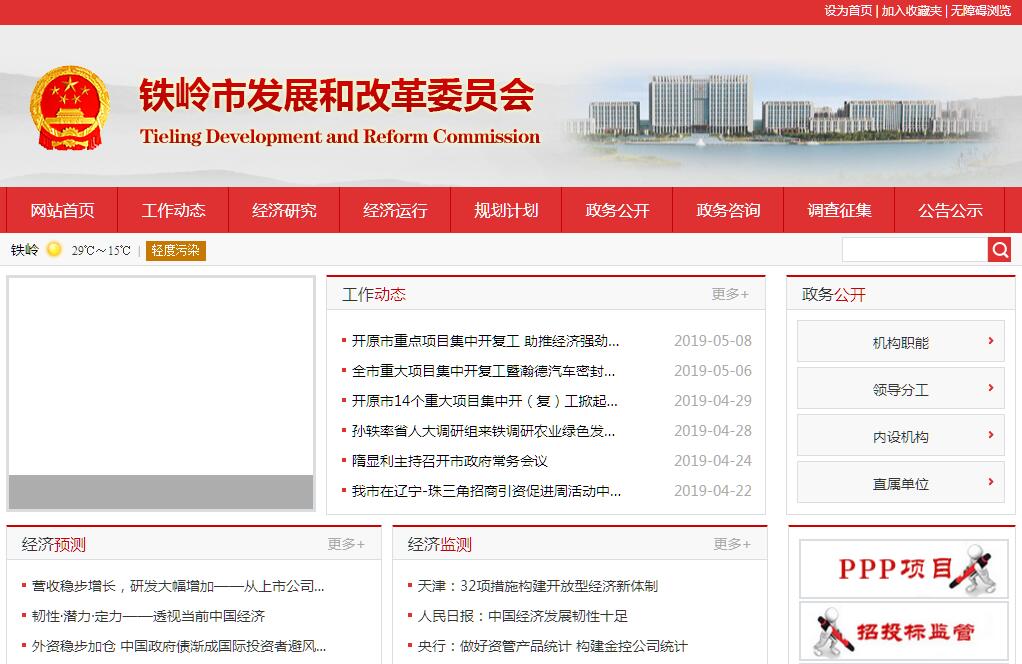The height and width of the screenshot is (664, 1022).
Task: Click the 轻度污染 air quality badge
Action: click(x=176, y=250)
